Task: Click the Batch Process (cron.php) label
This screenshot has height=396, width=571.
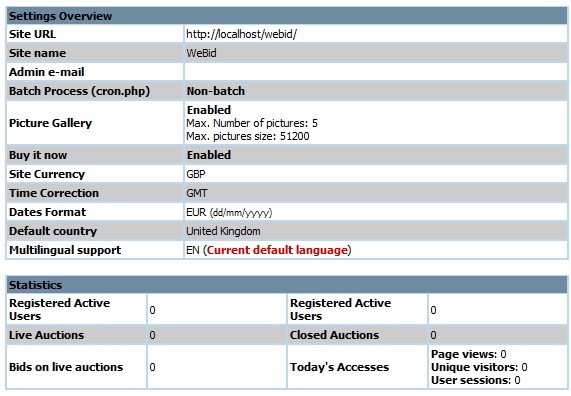Action: coord(79,91)
